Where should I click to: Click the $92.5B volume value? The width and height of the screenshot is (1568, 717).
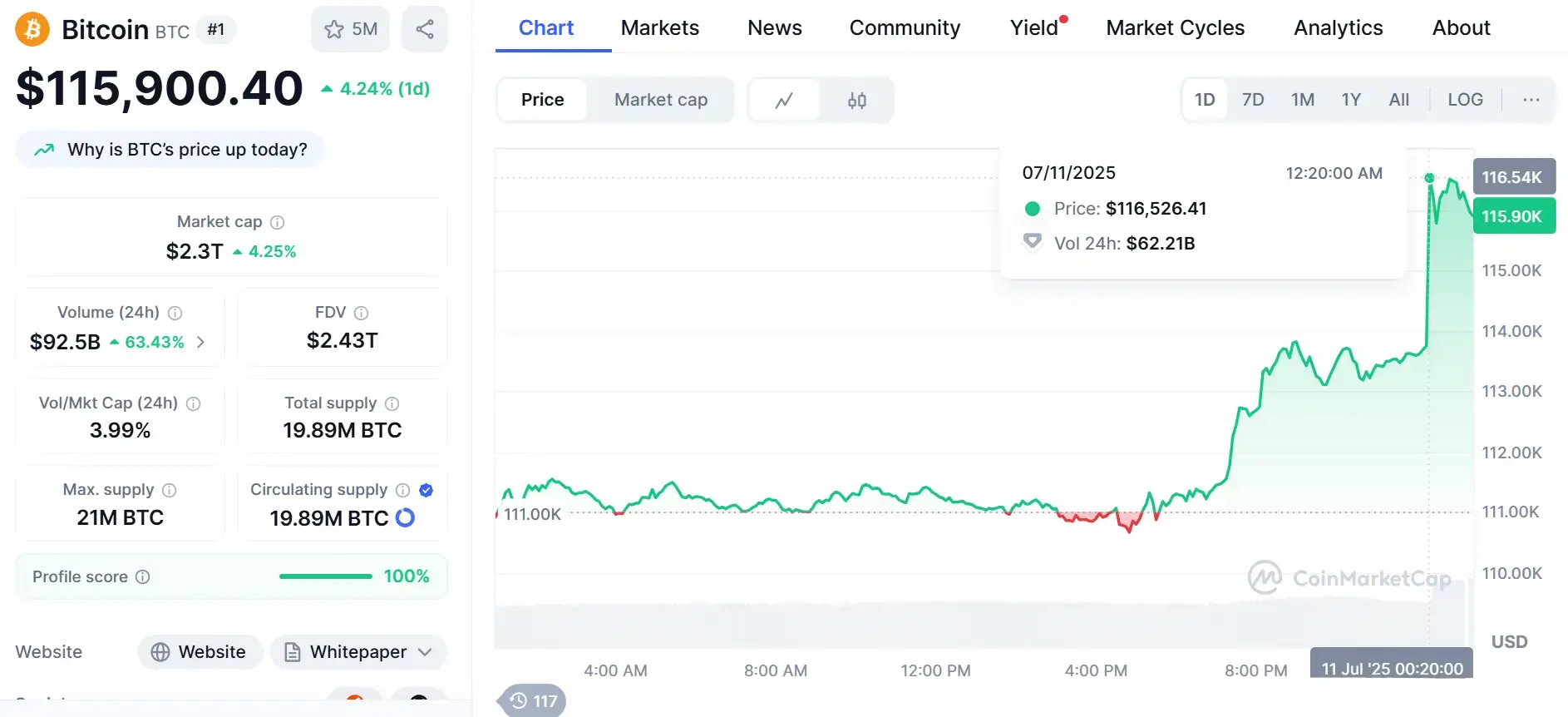(x=65, y=342)
